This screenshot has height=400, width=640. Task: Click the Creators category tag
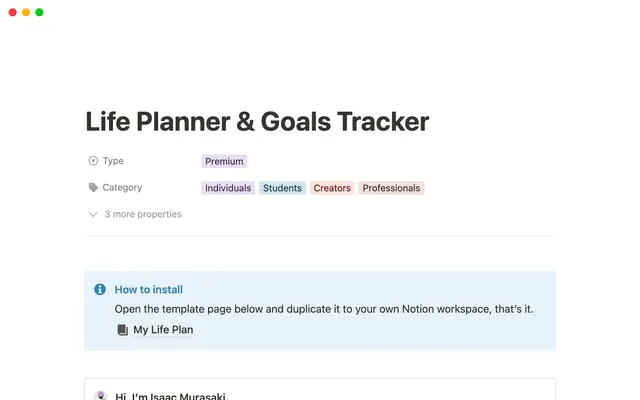(332, 188)
